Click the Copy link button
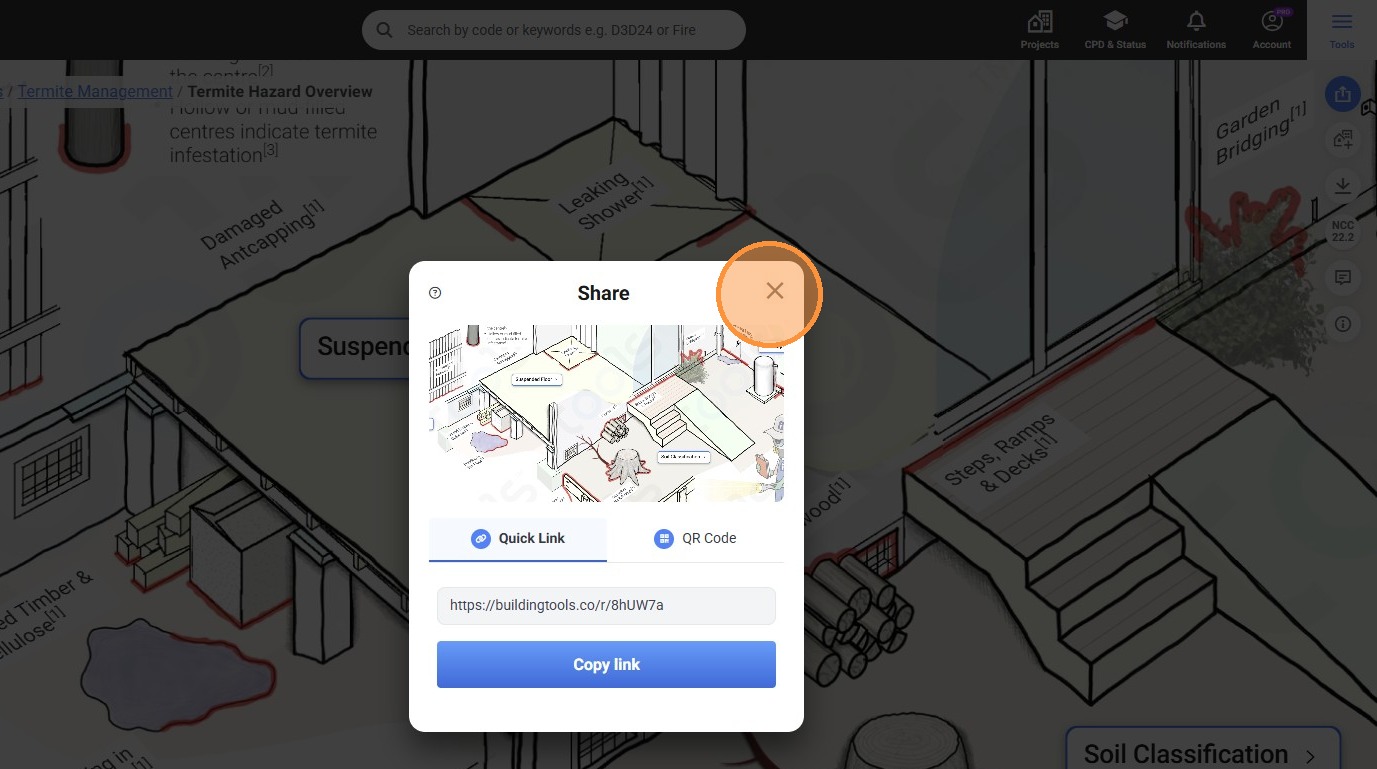Image resolution: width=1377 pixels, height=769 pixels. [606, 664]
